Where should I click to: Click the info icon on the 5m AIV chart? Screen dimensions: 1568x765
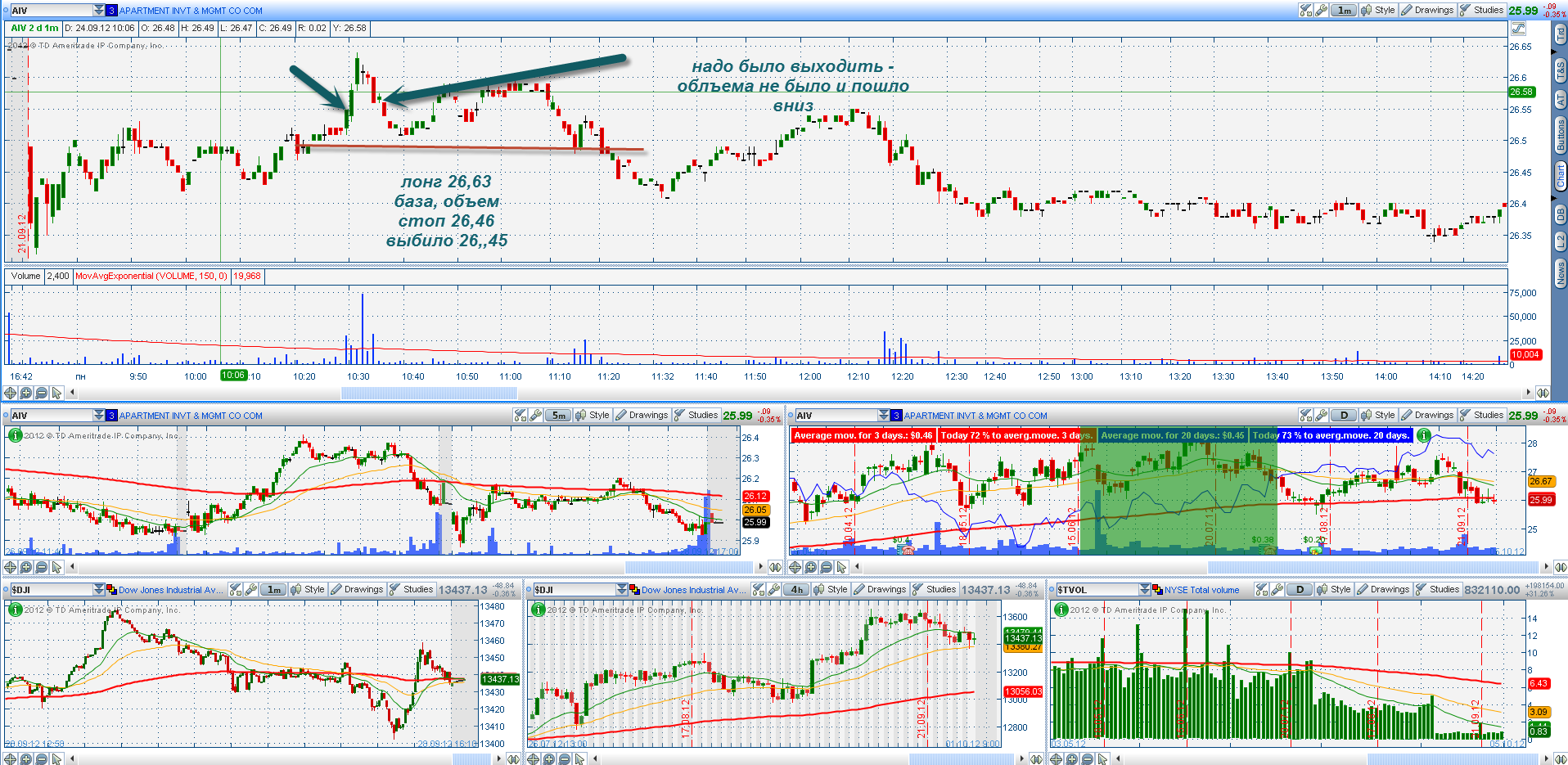[15, 435]
